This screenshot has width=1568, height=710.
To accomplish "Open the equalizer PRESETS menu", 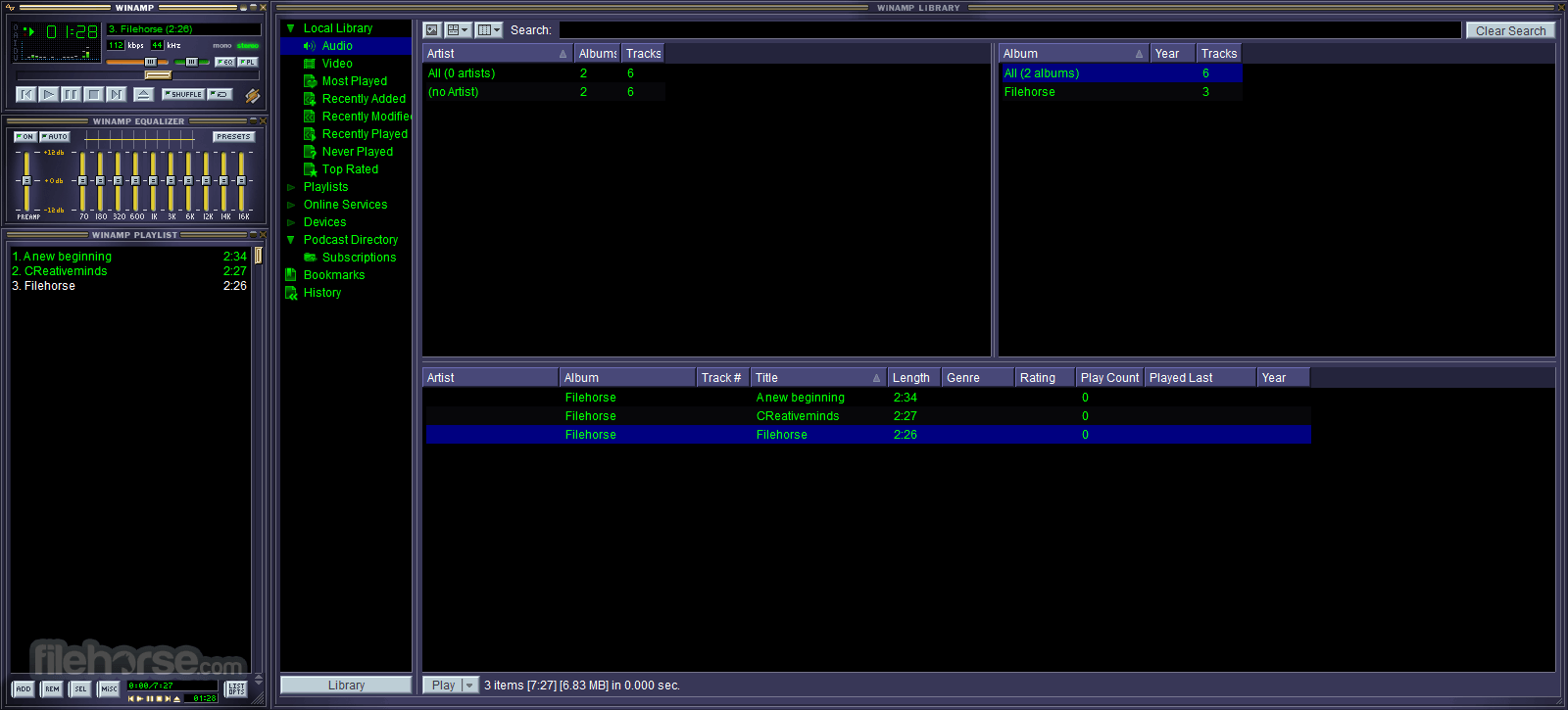I will pyautogui.click(x=233, y=136).
